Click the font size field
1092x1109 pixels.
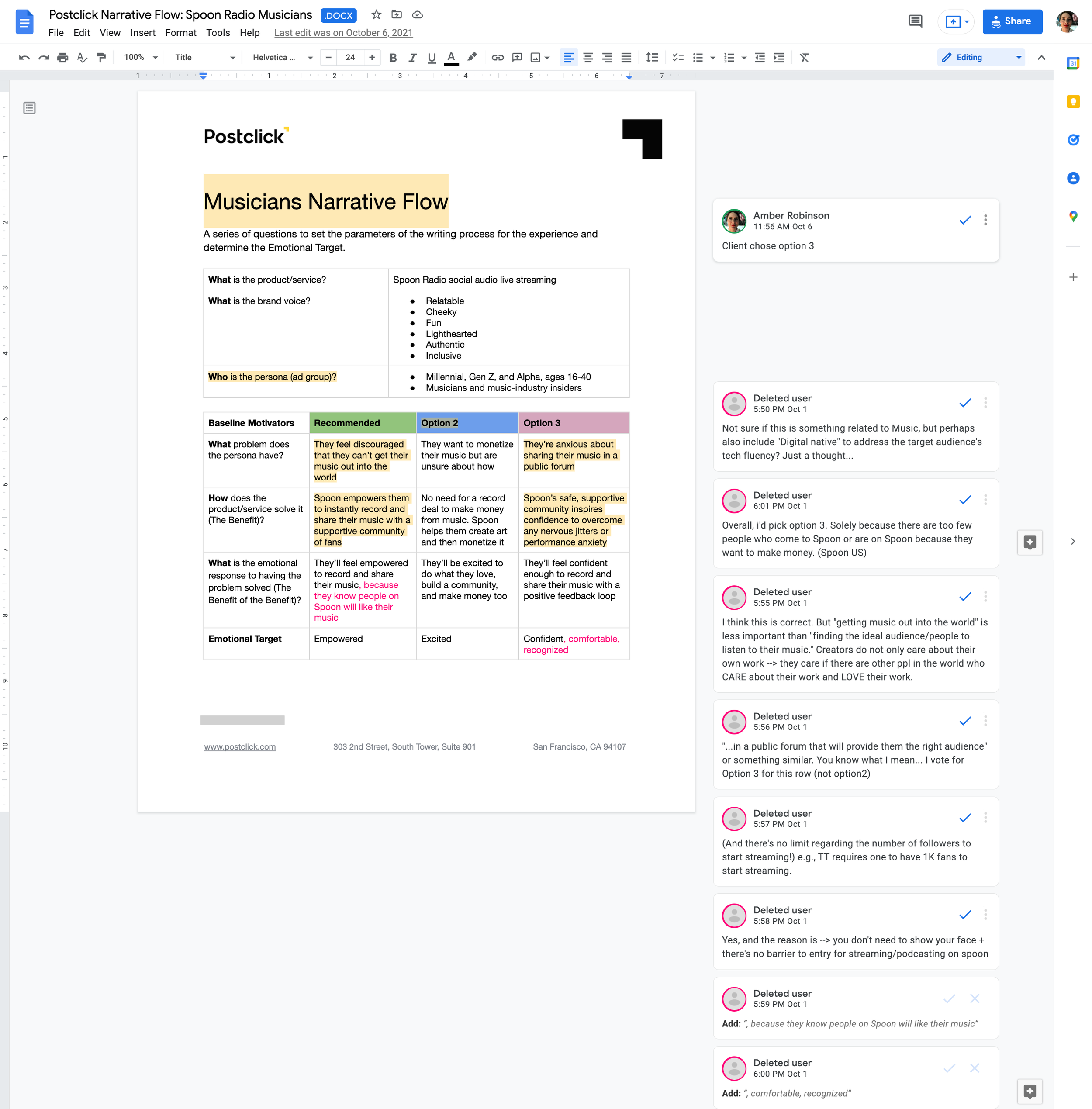point(350,57)
